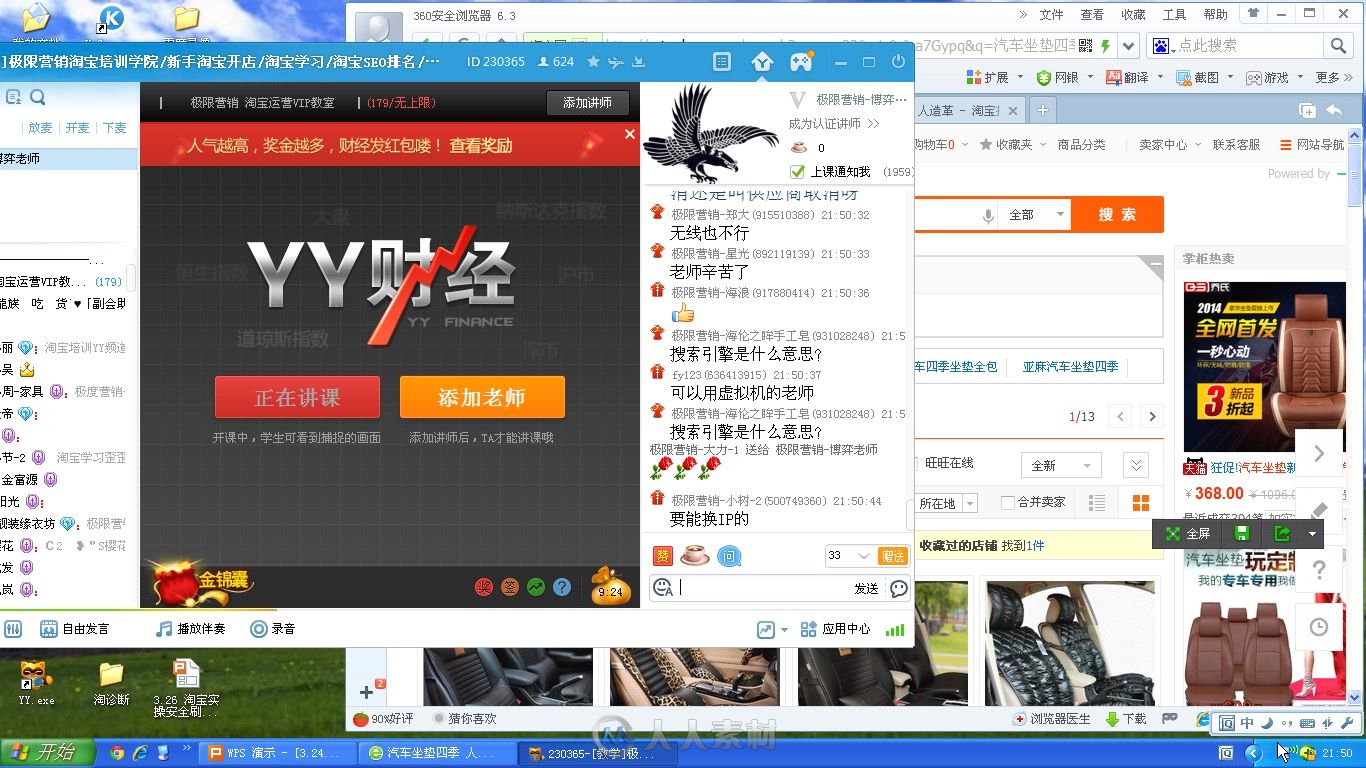Screen dimensions: 1366x768
Task: Open 应用中心 app center
Action: coord(836,629)
